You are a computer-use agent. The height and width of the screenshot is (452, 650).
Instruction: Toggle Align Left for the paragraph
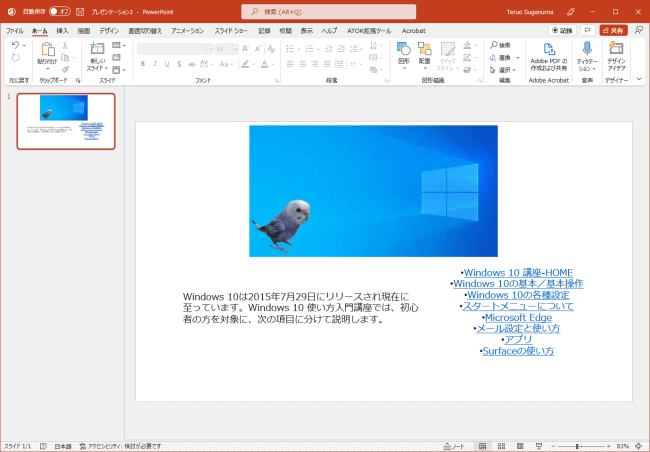(290, 64)
